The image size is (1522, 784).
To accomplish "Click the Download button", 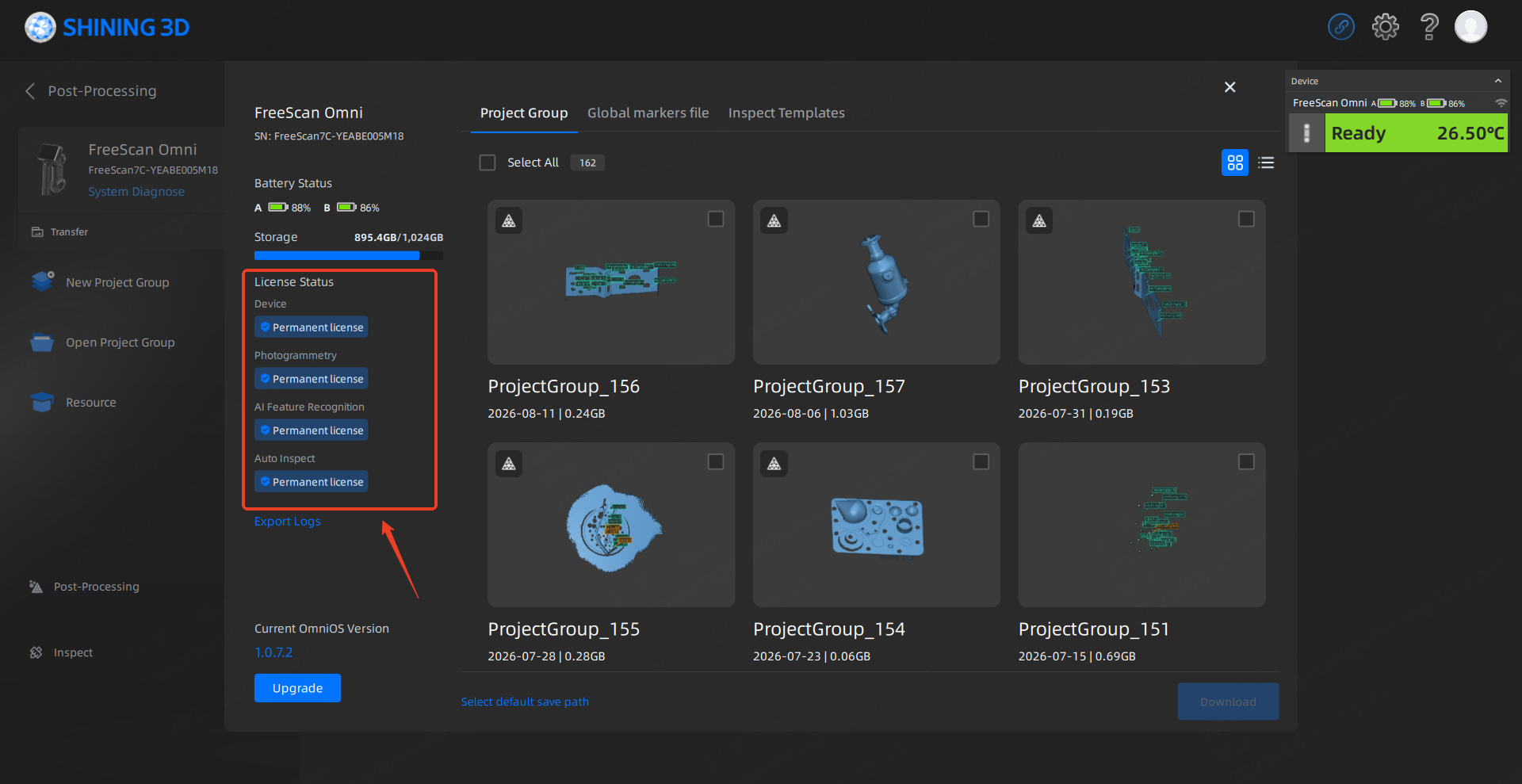I will (x=1228, y=702).
